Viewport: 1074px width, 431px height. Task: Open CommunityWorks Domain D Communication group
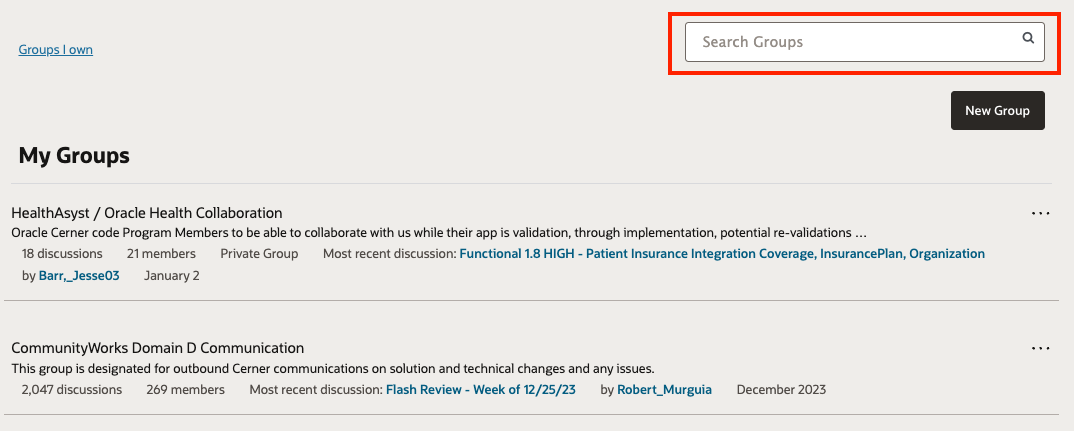(158, 347)
